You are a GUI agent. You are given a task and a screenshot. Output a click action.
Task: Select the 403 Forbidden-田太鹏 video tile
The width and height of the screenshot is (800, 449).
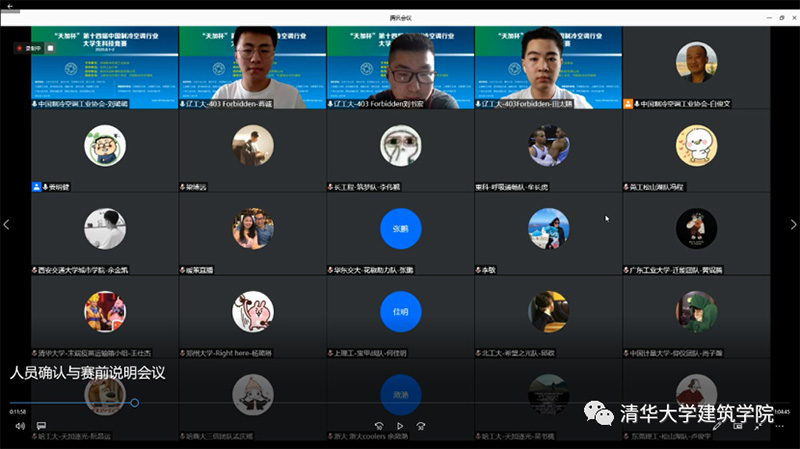click(548, 67)
